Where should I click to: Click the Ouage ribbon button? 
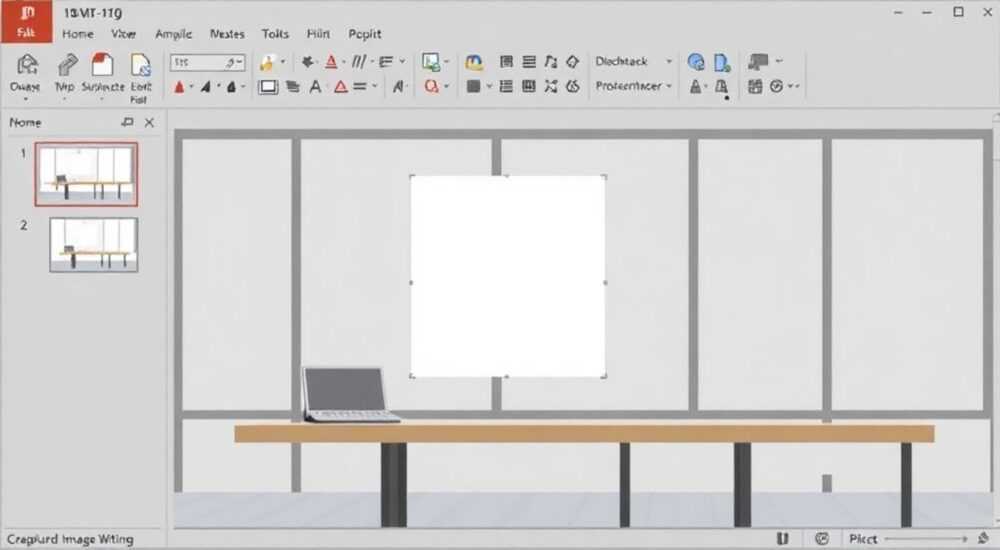click(x=26, y=75)
